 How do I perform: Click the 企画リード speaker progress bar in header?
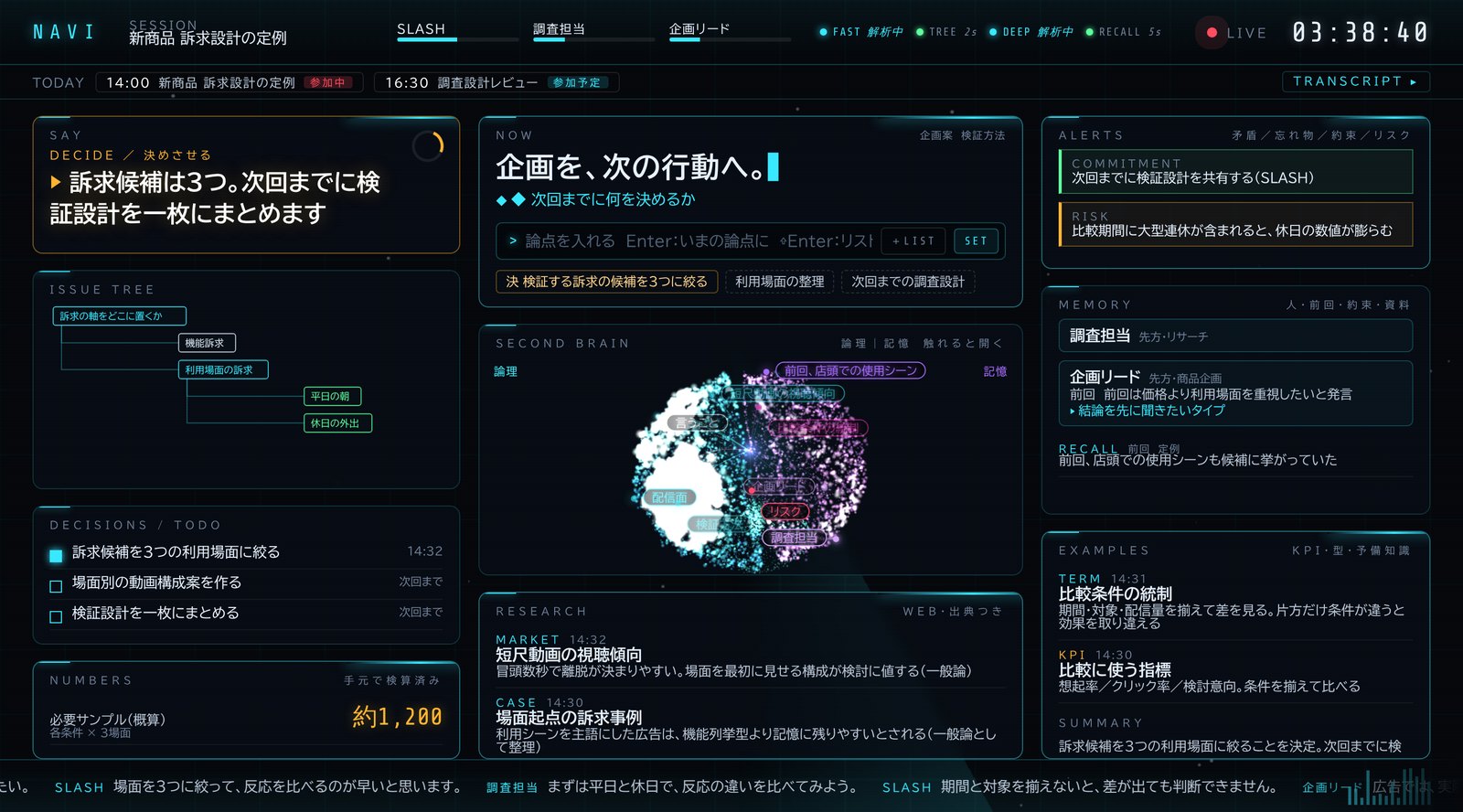[x=730, y=40]
